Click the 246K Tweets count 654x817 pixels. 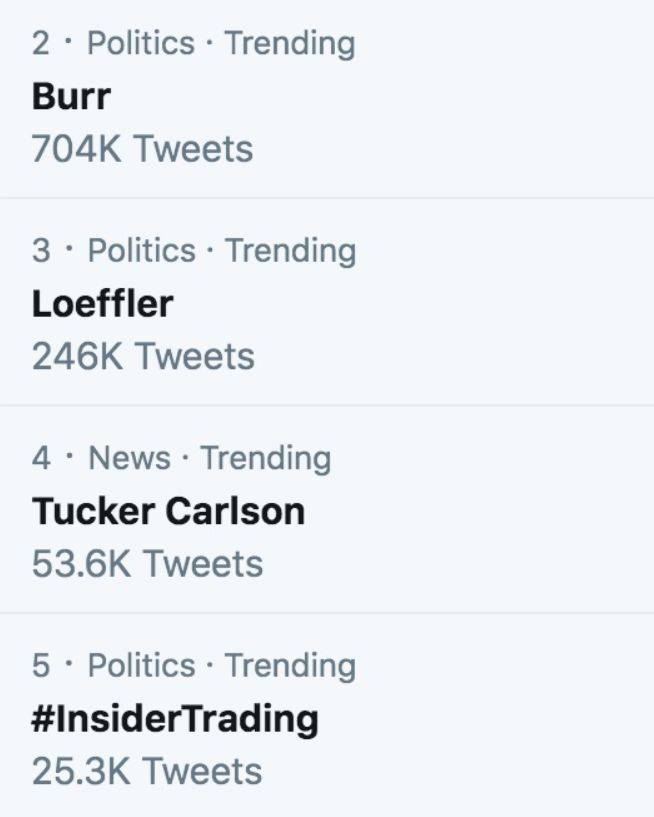(143, 356)
